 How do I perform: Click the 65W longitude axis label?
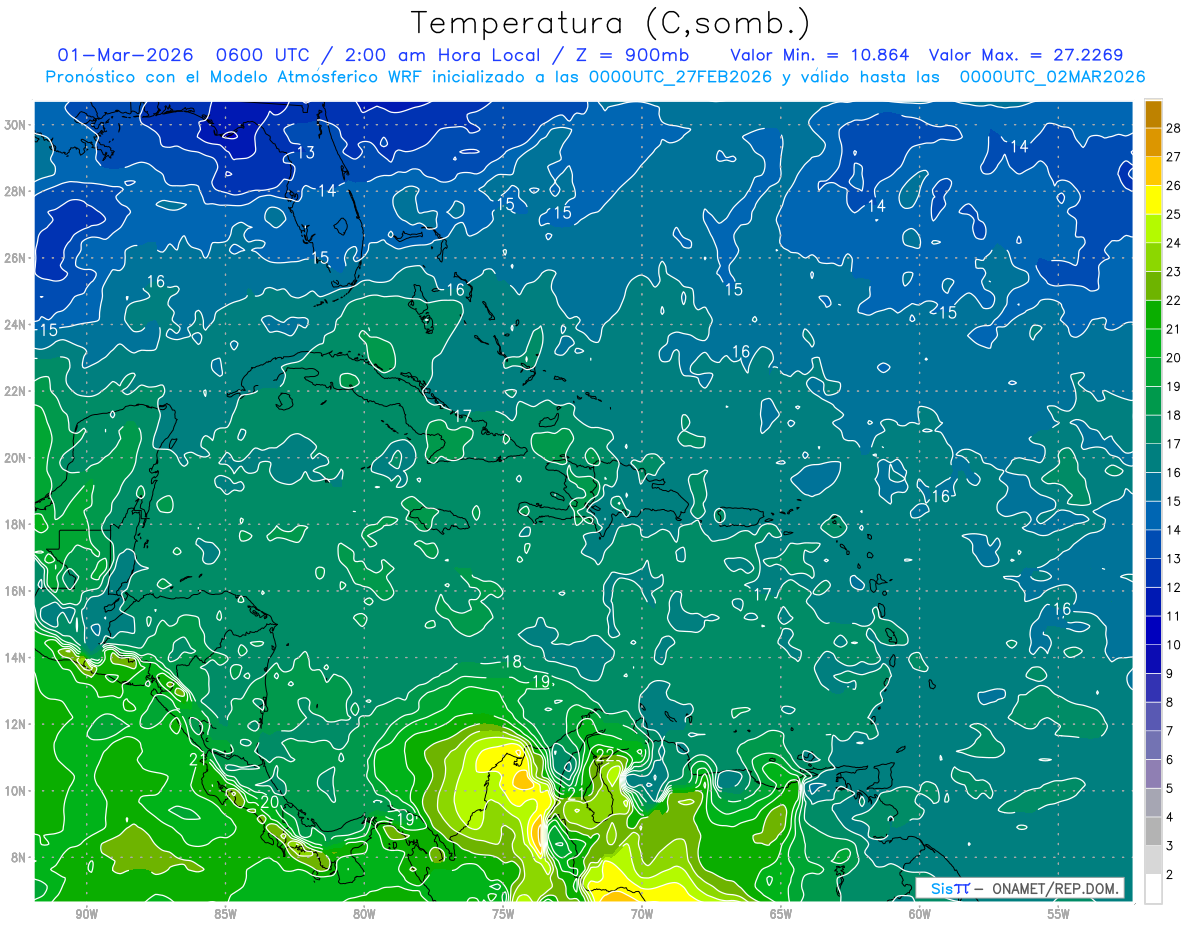point(781,914)
